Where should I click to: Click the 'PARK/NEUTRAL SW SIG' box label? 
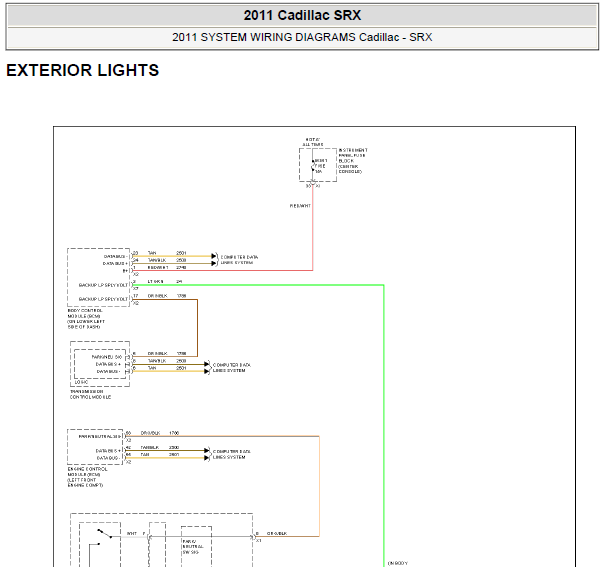193,547
